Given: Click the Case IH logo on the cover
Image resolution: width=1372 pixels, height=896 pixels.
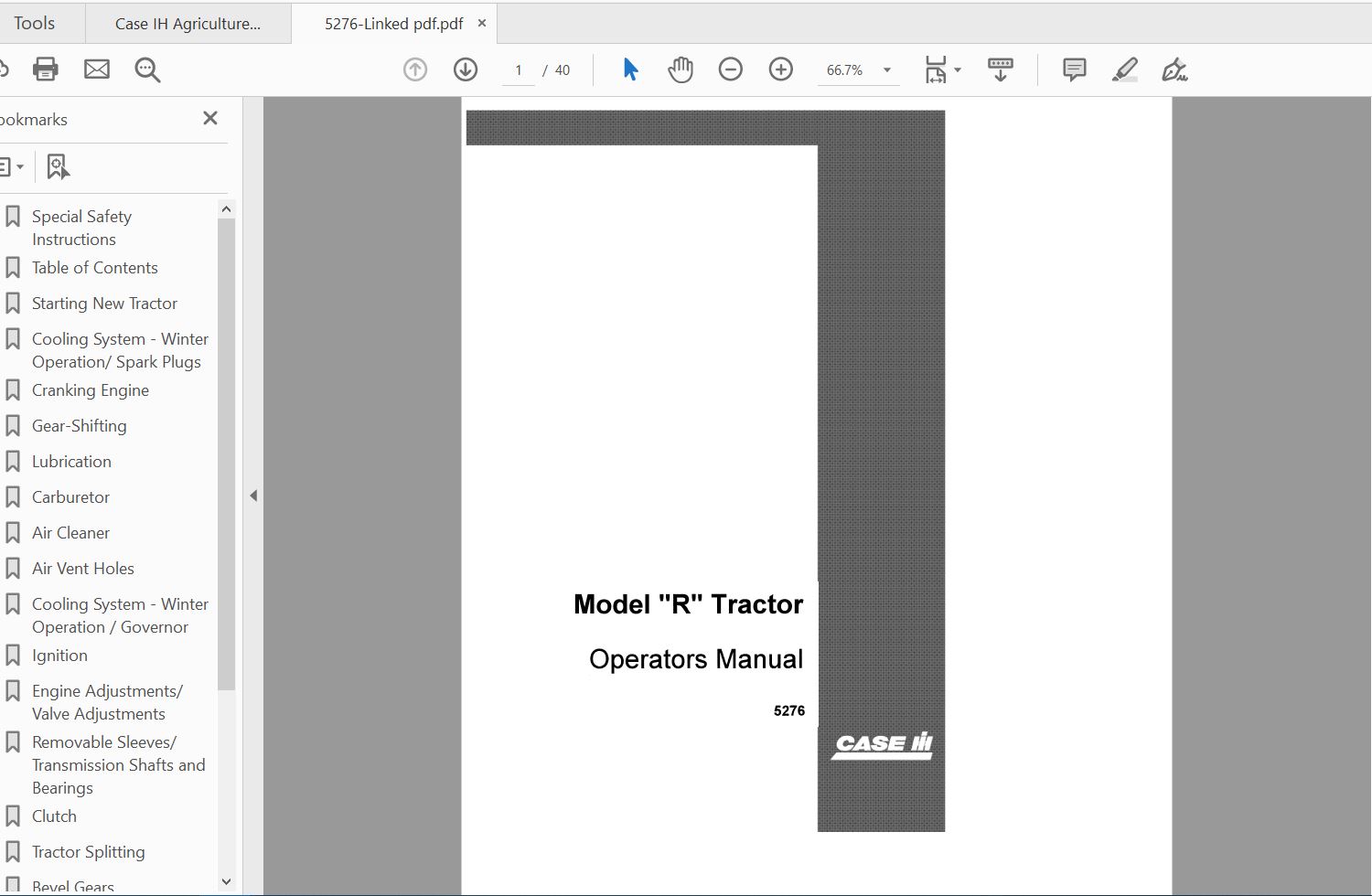Looking at the screenshot, I should pos(882,745).
